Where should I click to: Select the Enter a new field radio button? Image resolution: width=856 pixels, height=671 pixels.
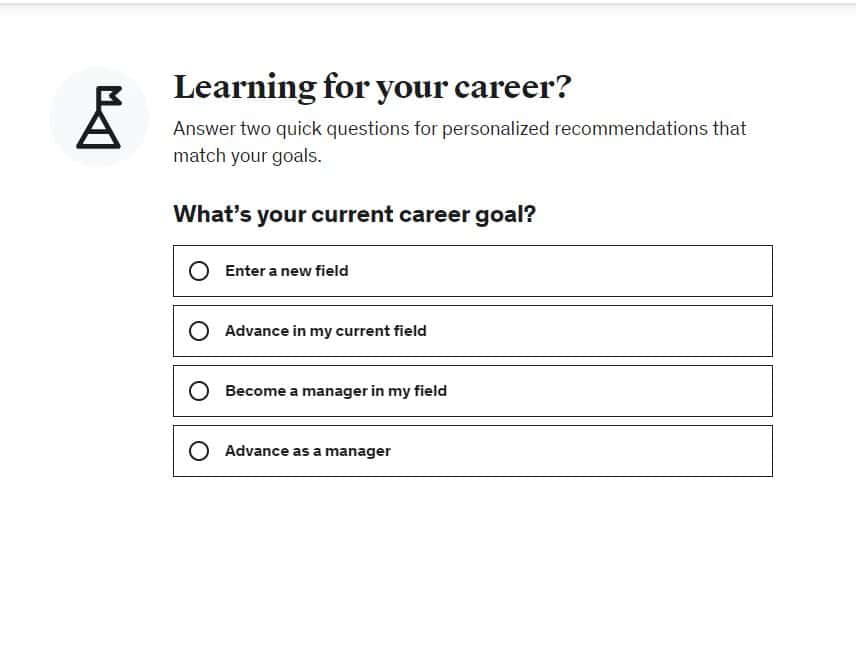click(x=199, y=271)
